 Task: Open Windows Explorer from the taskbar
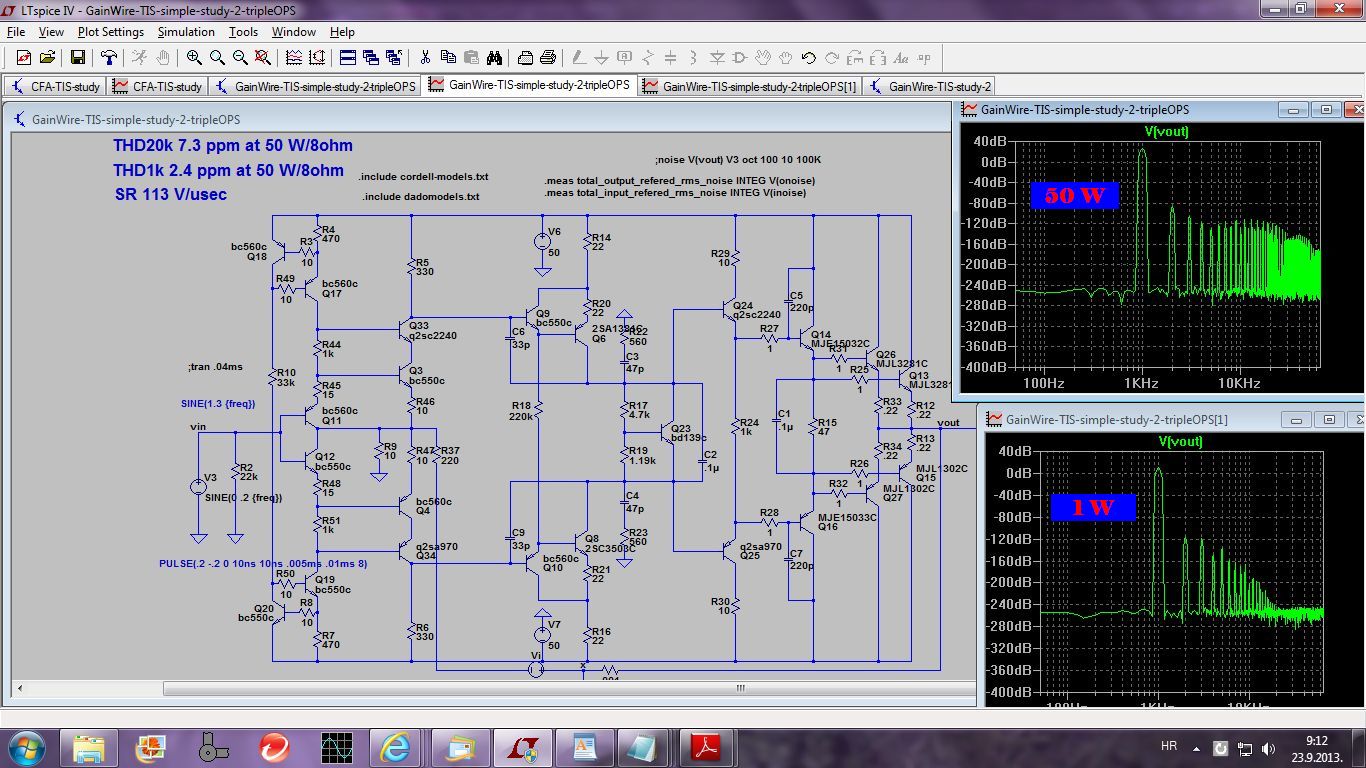pos(88,747)
